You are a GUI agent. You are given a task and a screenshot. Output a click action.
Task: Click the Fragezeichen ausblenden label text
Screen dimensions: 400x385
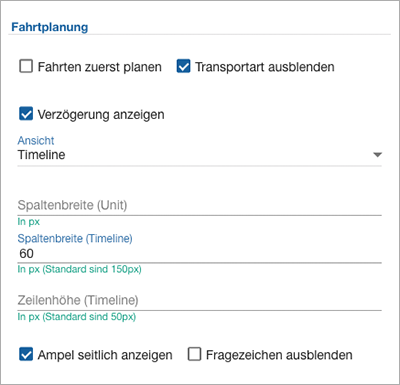[x=279, y=355]
